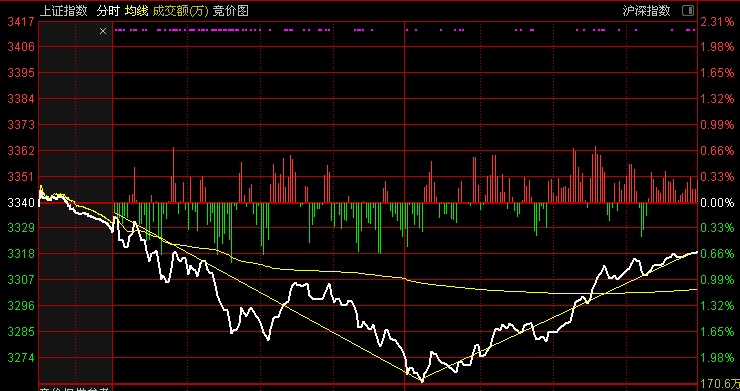
Task: Click the green 3307 price label
Action: pos(21,280)
